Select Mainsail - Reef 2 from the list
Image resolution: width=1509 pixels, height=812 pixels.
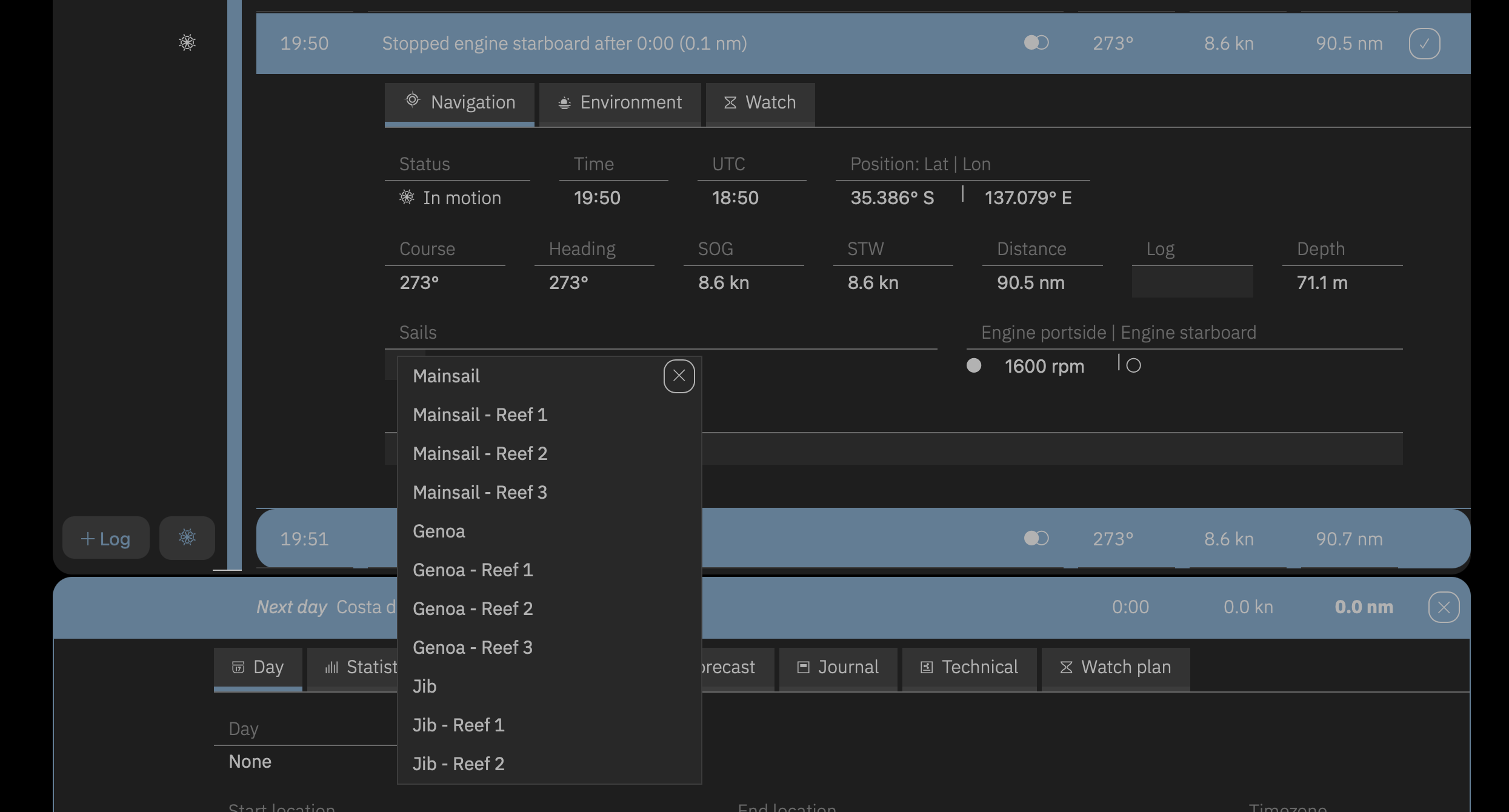(x=480, y=453)
